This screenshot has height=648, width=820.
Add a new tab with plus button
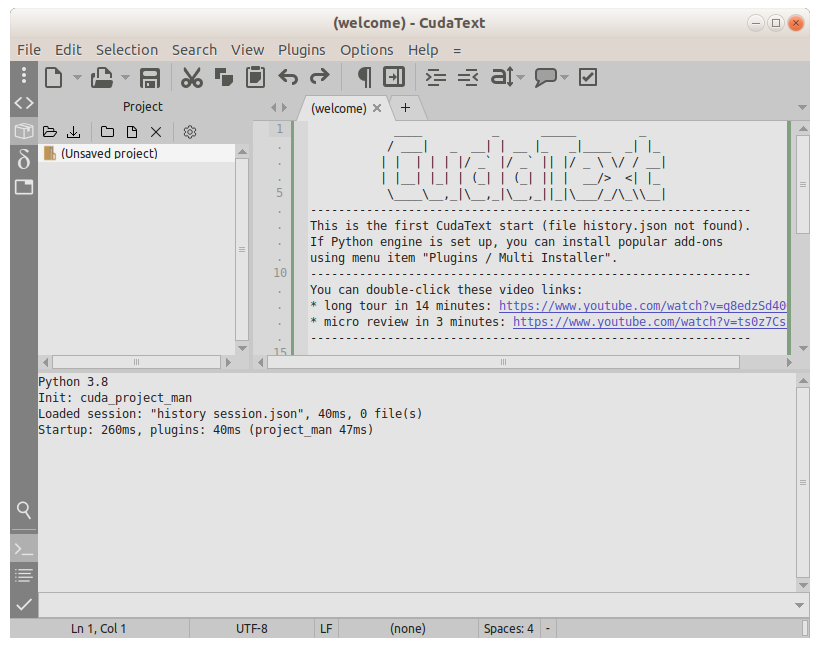[x=405, y=108]
